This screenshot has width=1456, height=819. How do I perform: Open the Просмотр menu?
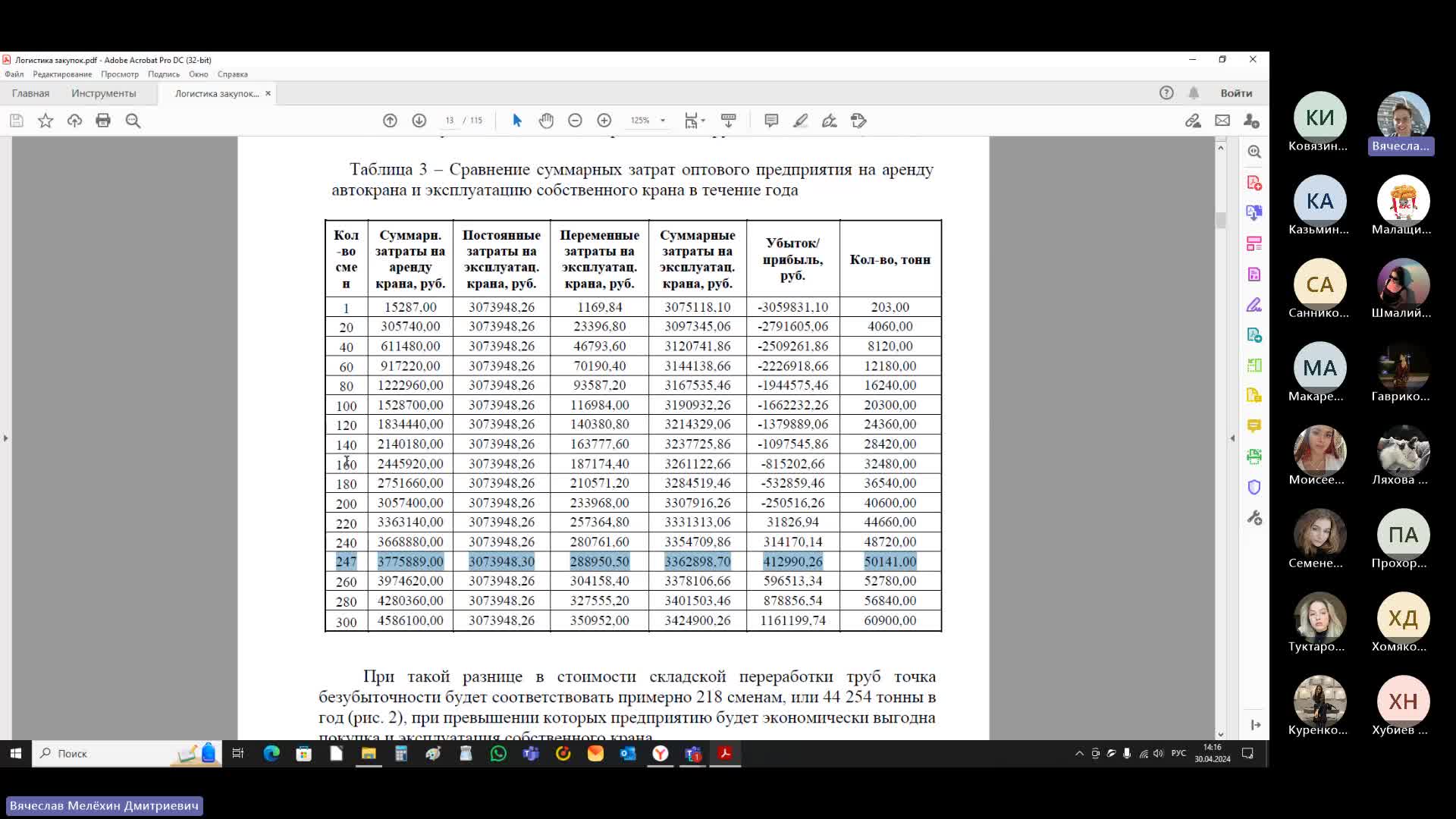point(120,74)
